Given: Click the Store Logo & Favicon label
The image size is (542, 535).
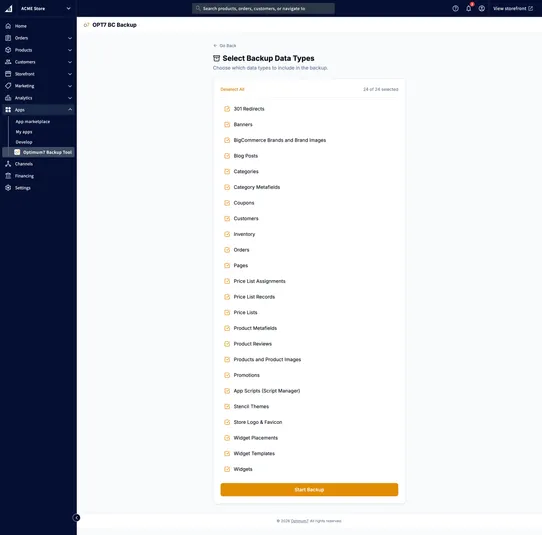Looking at the screenshot, I should tap(258, 422).
